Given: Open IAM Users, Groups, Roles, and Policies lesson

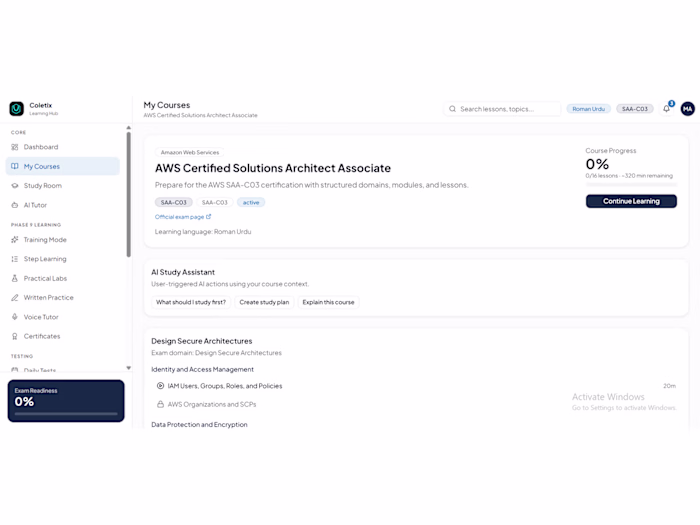Looking at the screenshot, I should tap(416, 386).
